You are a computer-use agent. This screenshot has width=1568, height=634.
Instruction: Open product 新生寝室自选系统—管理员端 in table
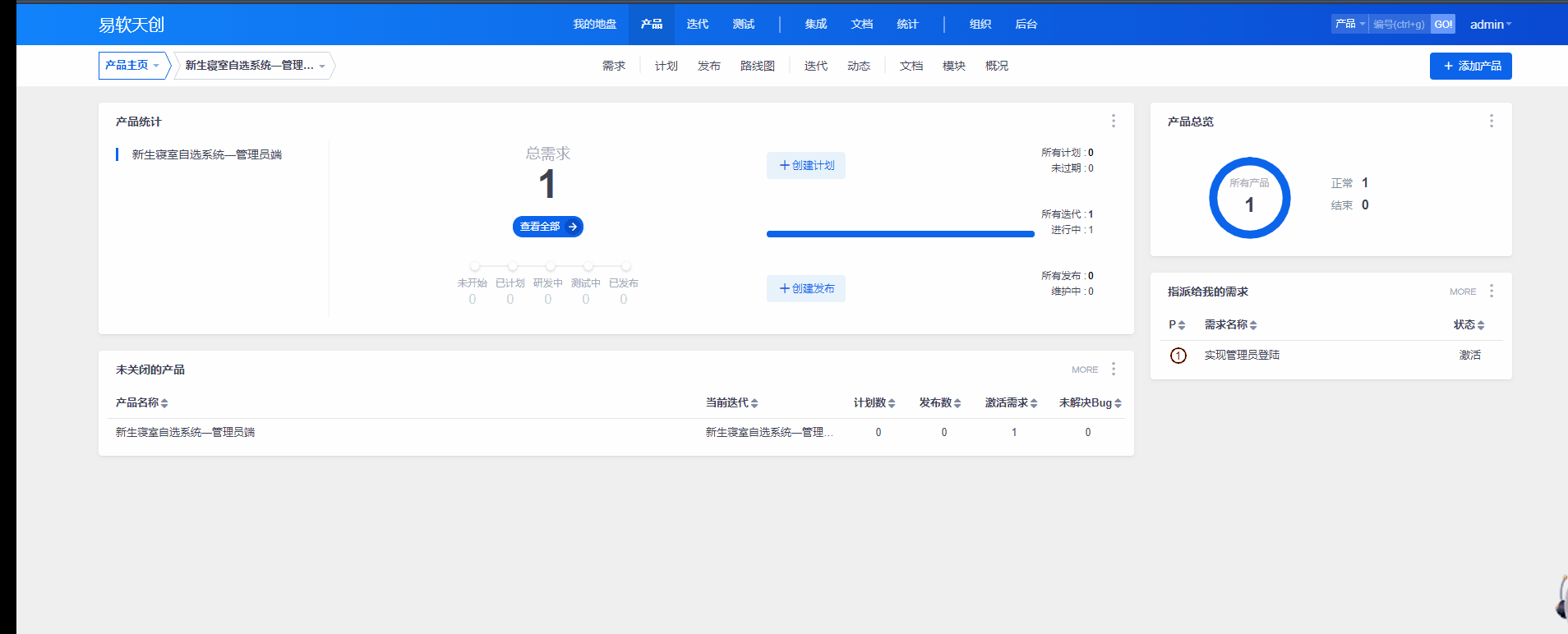(x=186, y=432)
